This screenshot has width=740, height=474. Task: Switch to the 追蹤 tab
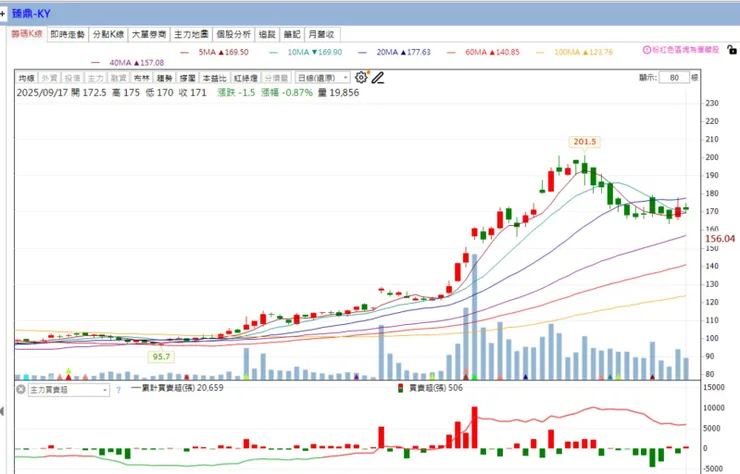267,34
